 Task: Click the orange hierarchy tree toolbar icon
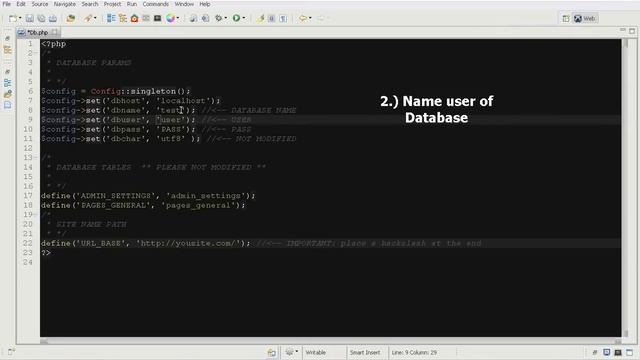pyautogui.click(x=122, y=18)
